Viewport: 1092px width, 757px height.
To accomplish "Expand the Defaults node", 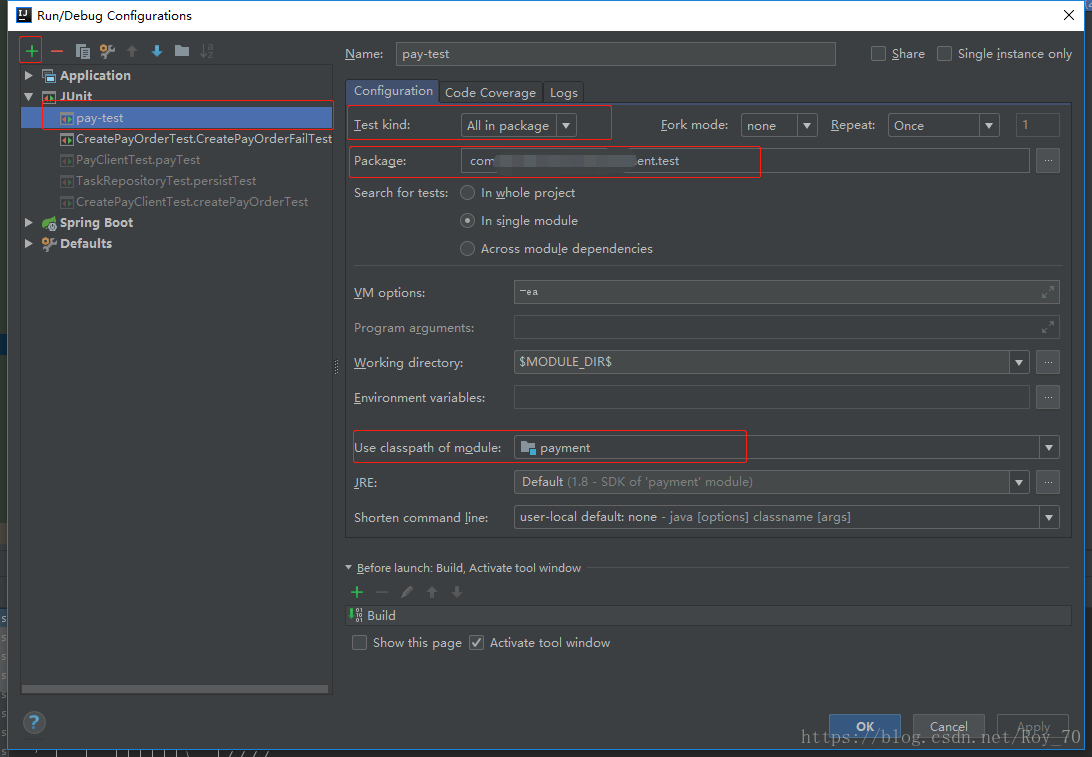I will coord(29,243).
